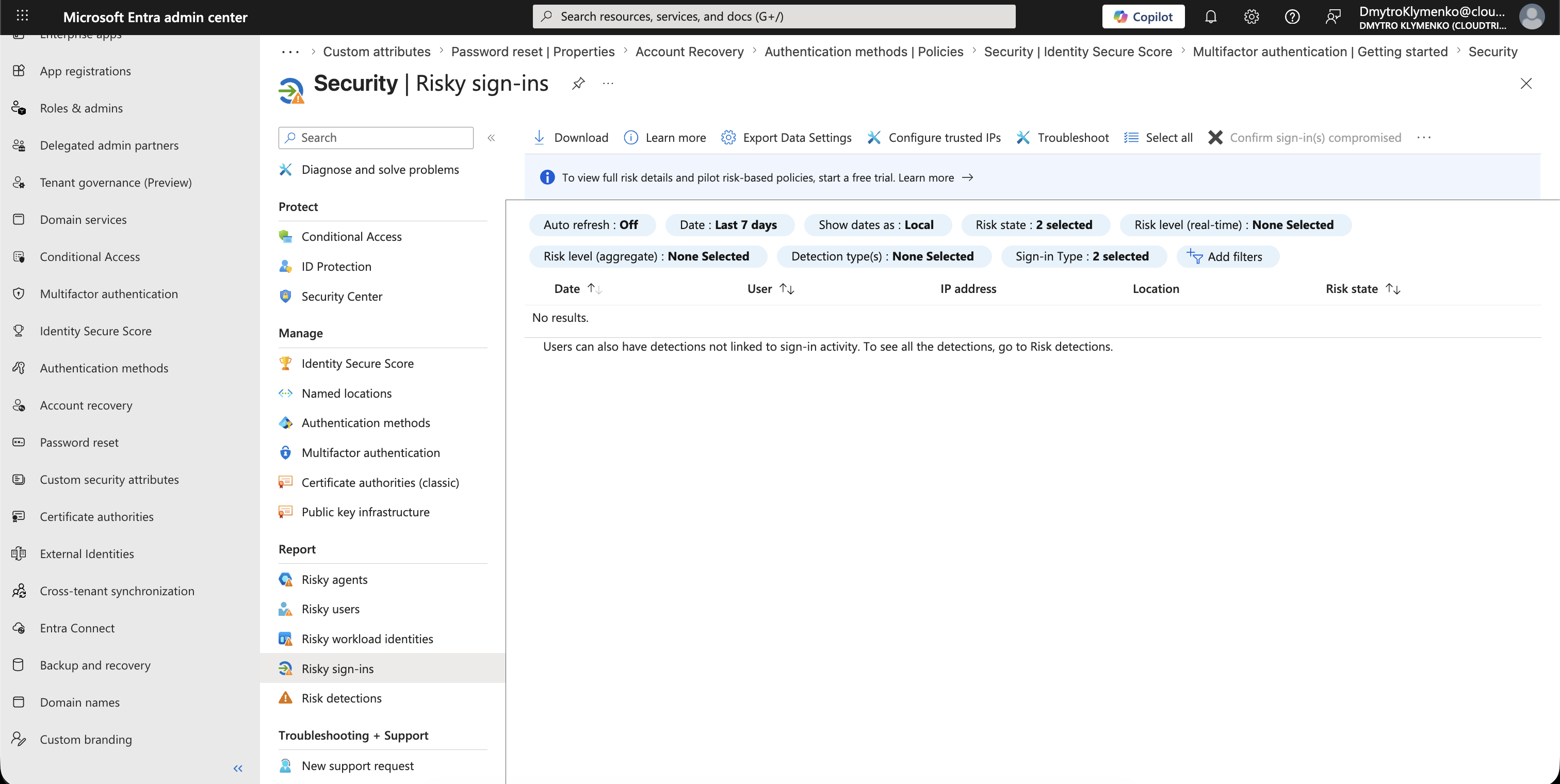Open the Risk level (aggregate) filter
This screenshot has height=784, width=1560.
647,256
